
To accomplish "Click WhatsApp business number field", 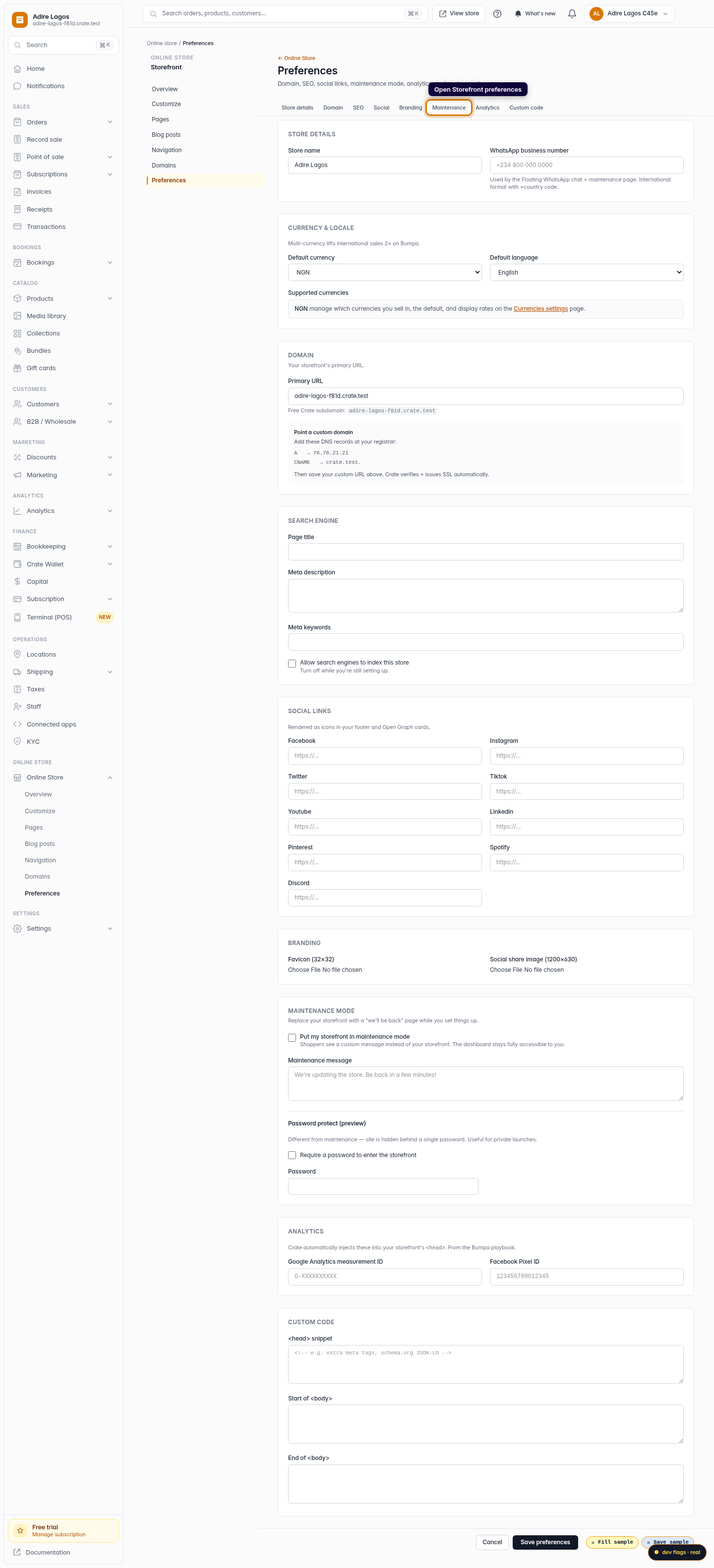I will (586, 166).
